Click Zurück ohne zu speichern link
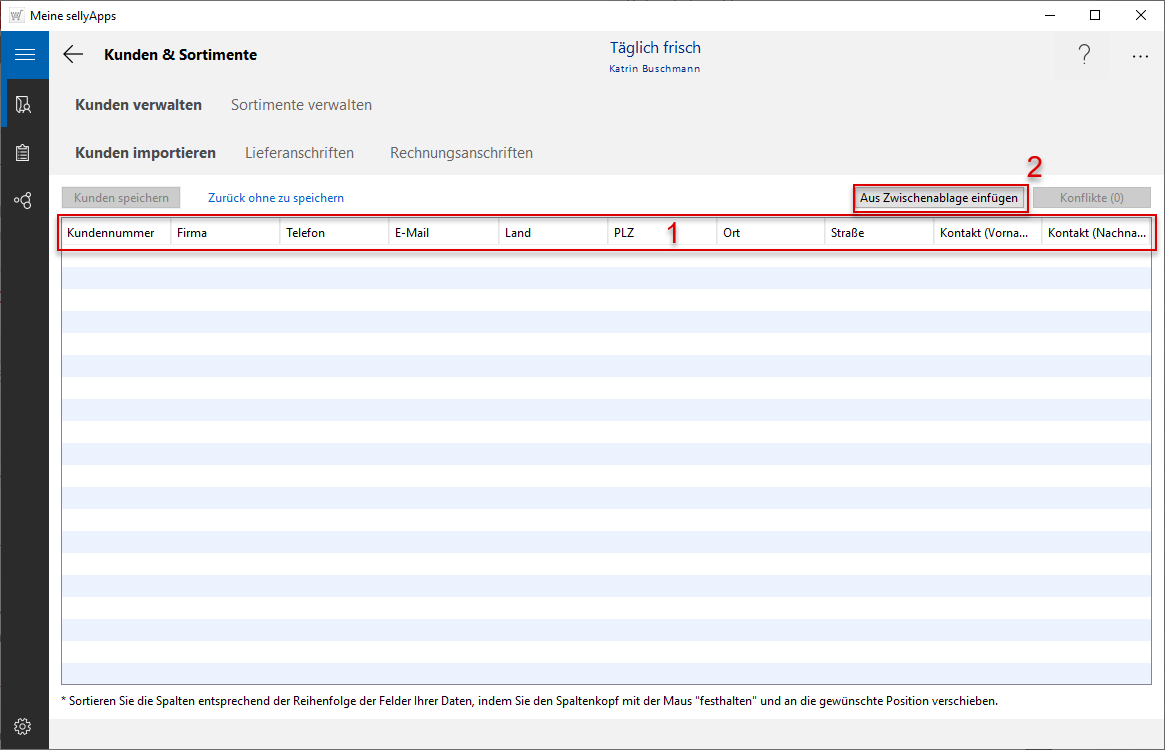 point(276,198)
